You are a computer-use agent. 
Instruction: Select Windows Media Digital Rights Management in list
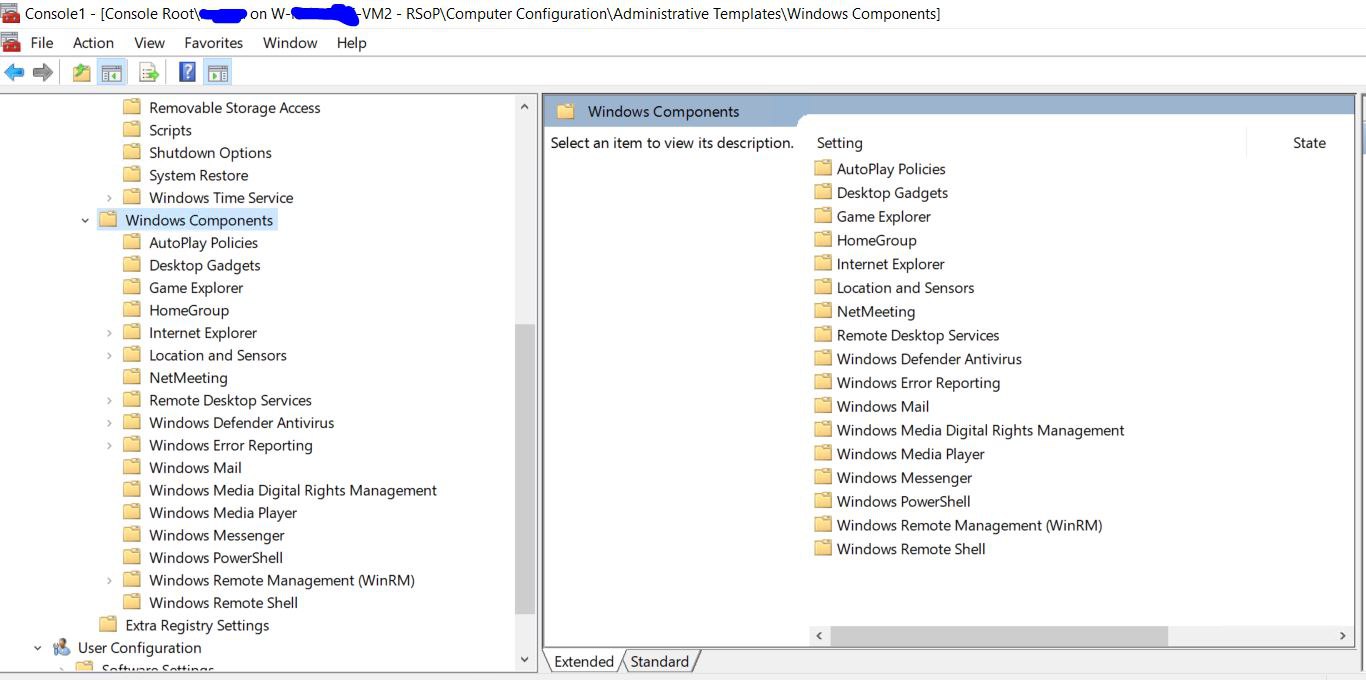pyautogui.click(x=980, y=430)
